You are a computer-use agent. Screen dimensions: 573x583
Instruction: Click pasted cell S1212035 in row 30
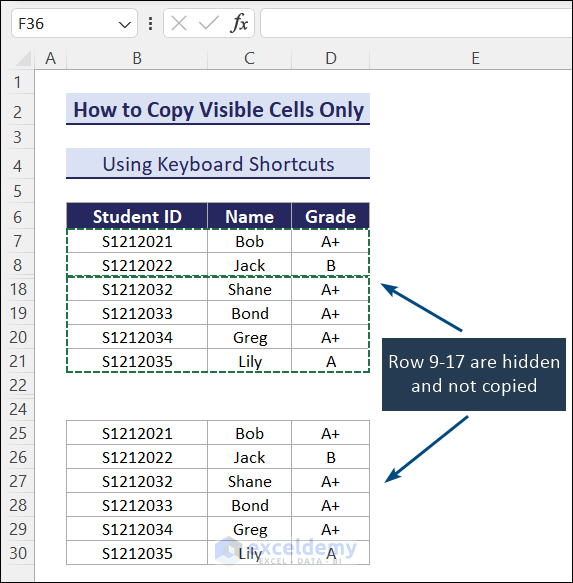click(x=137, y=553)
